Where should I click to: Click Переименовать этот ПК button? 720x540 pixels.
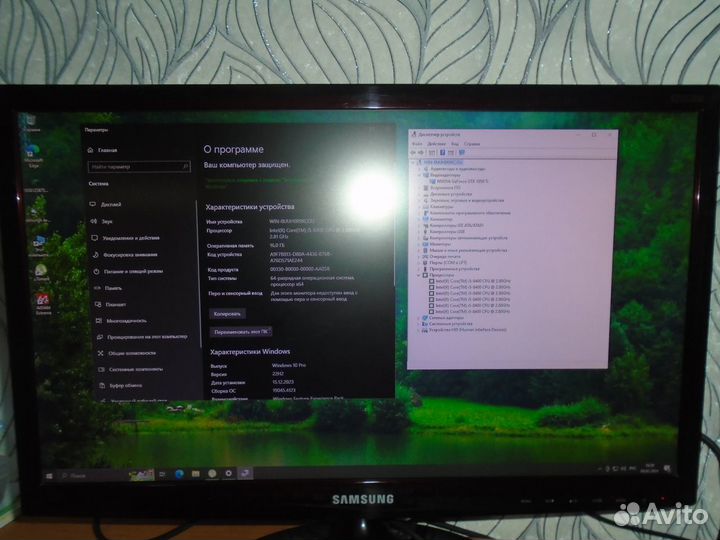tap(241, 330)
